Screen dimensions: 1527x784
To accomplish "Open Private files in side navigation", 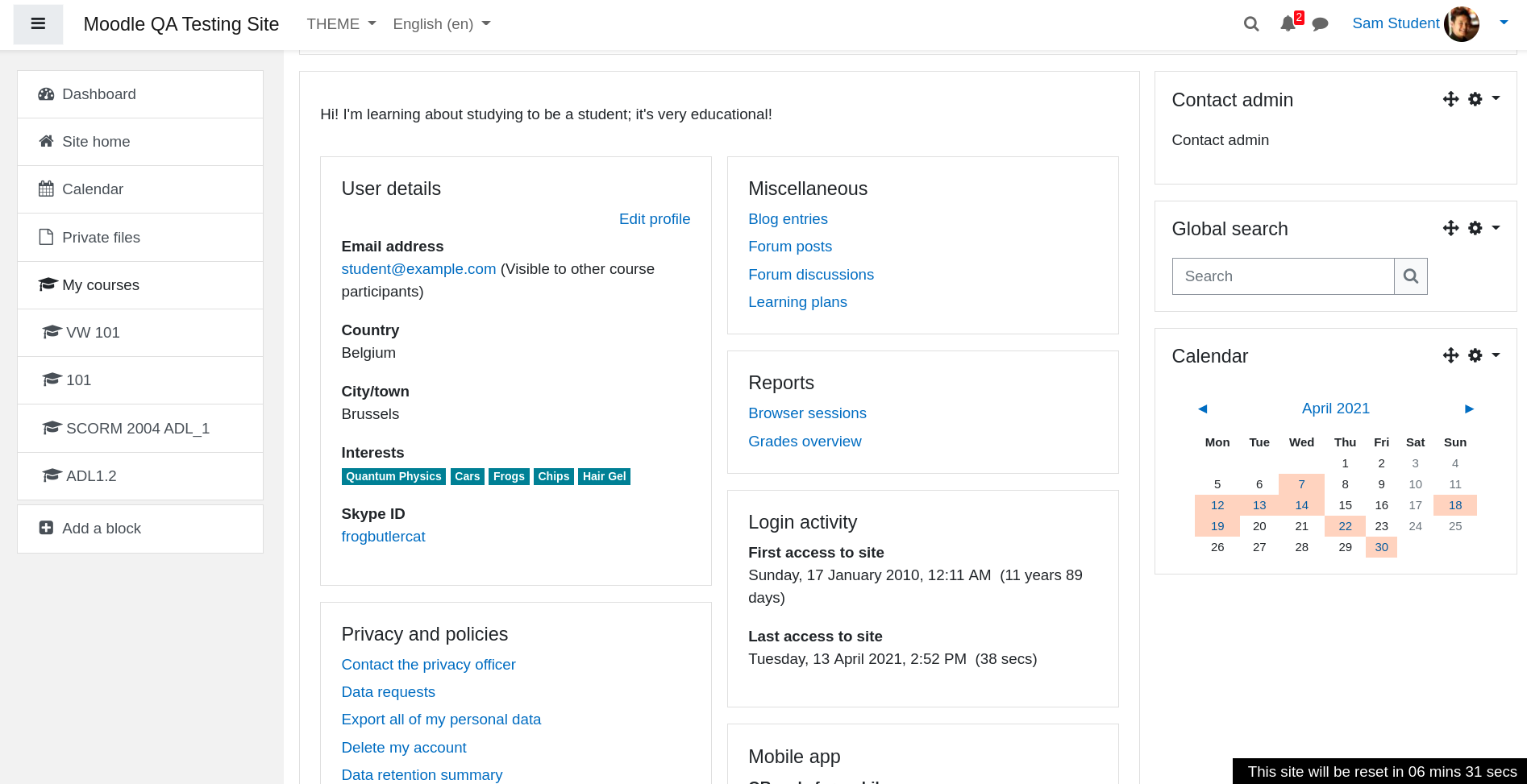I will pyautogui.click(x=140, y=238).
